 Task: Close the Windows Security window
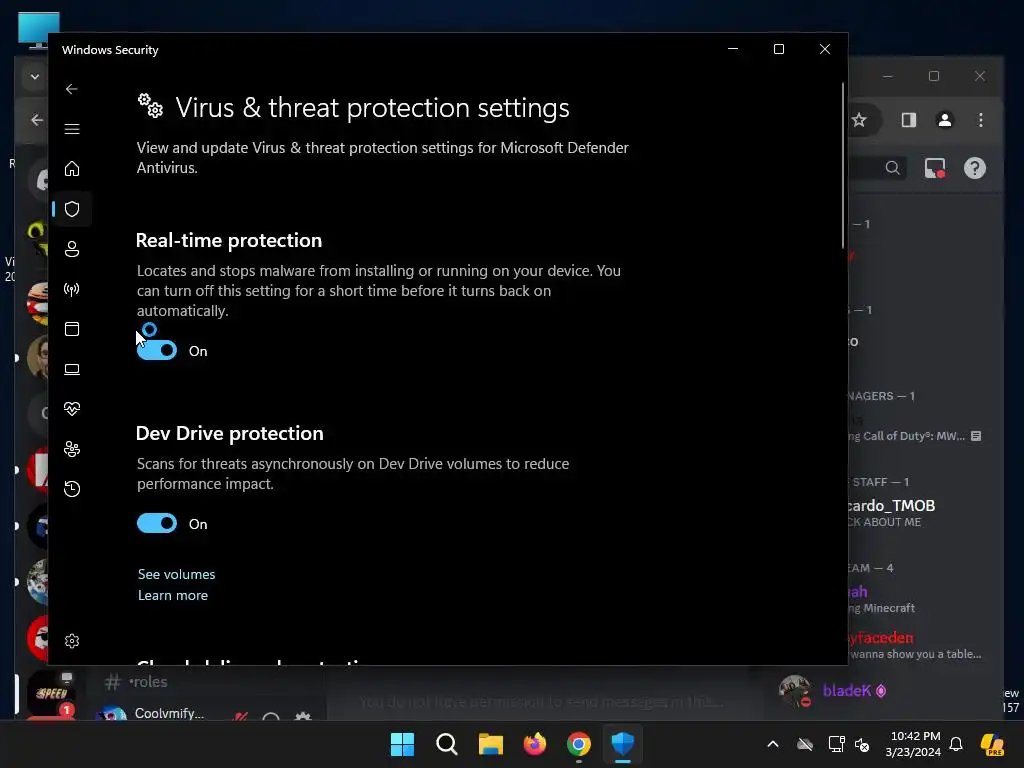click(825, 49)
